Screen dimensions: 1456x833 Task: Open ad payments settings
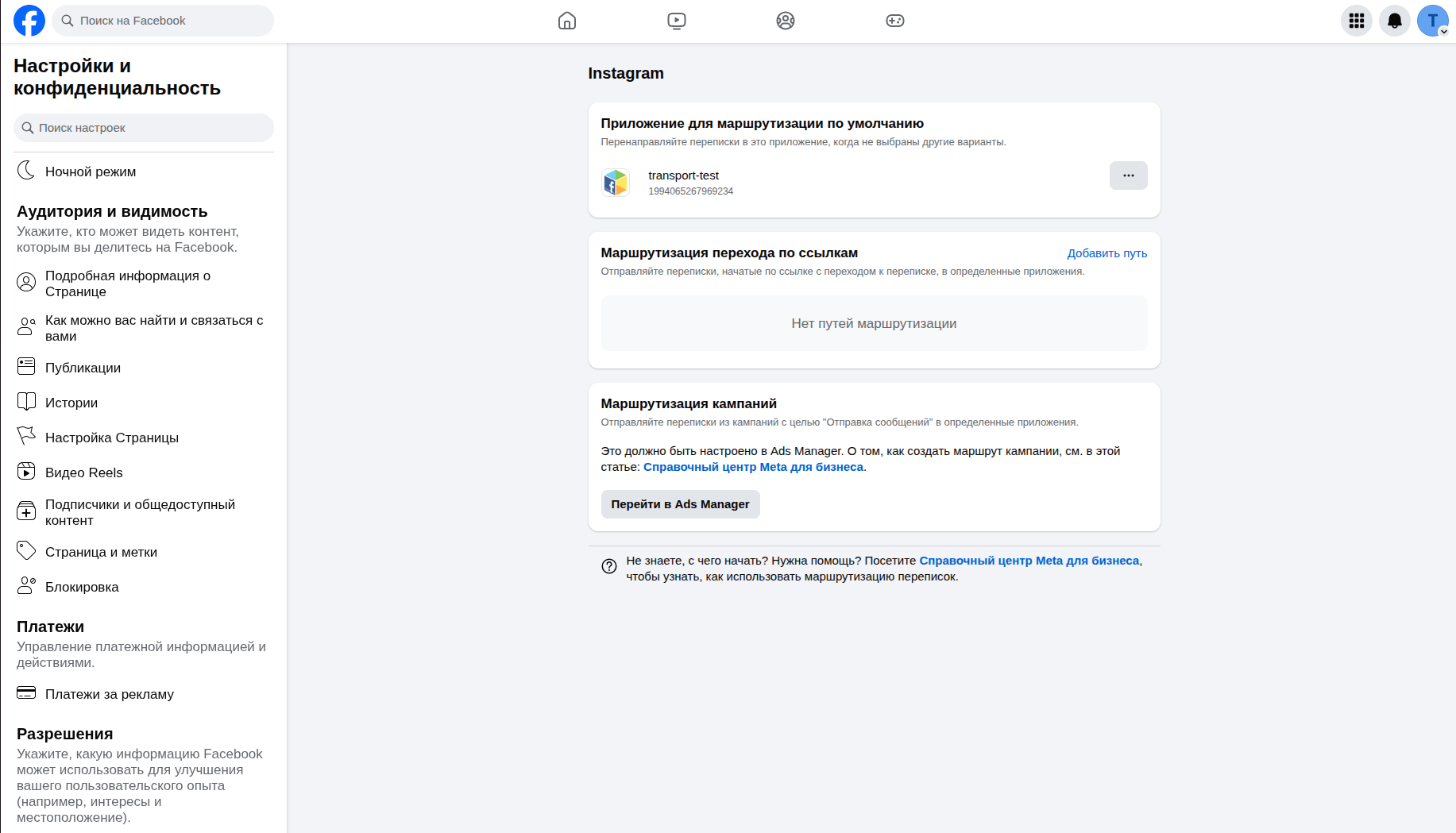tap(144, 694)
